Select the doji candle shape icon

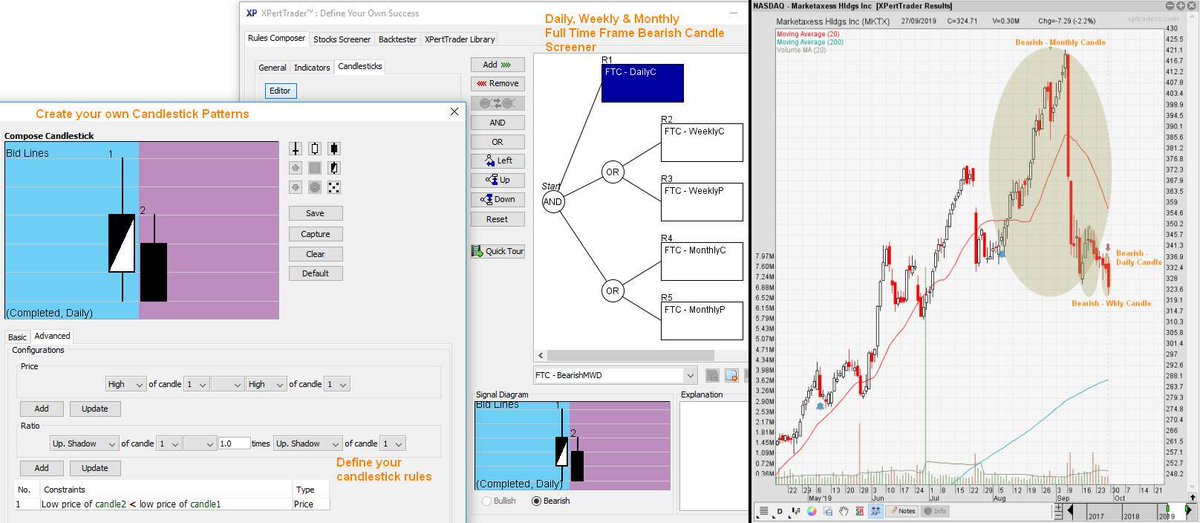coord(295,148)
